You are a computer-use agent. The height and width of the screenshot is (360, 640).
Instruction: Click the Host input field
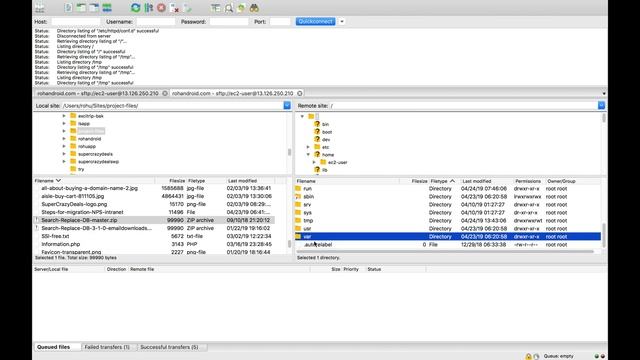(76, 22)
